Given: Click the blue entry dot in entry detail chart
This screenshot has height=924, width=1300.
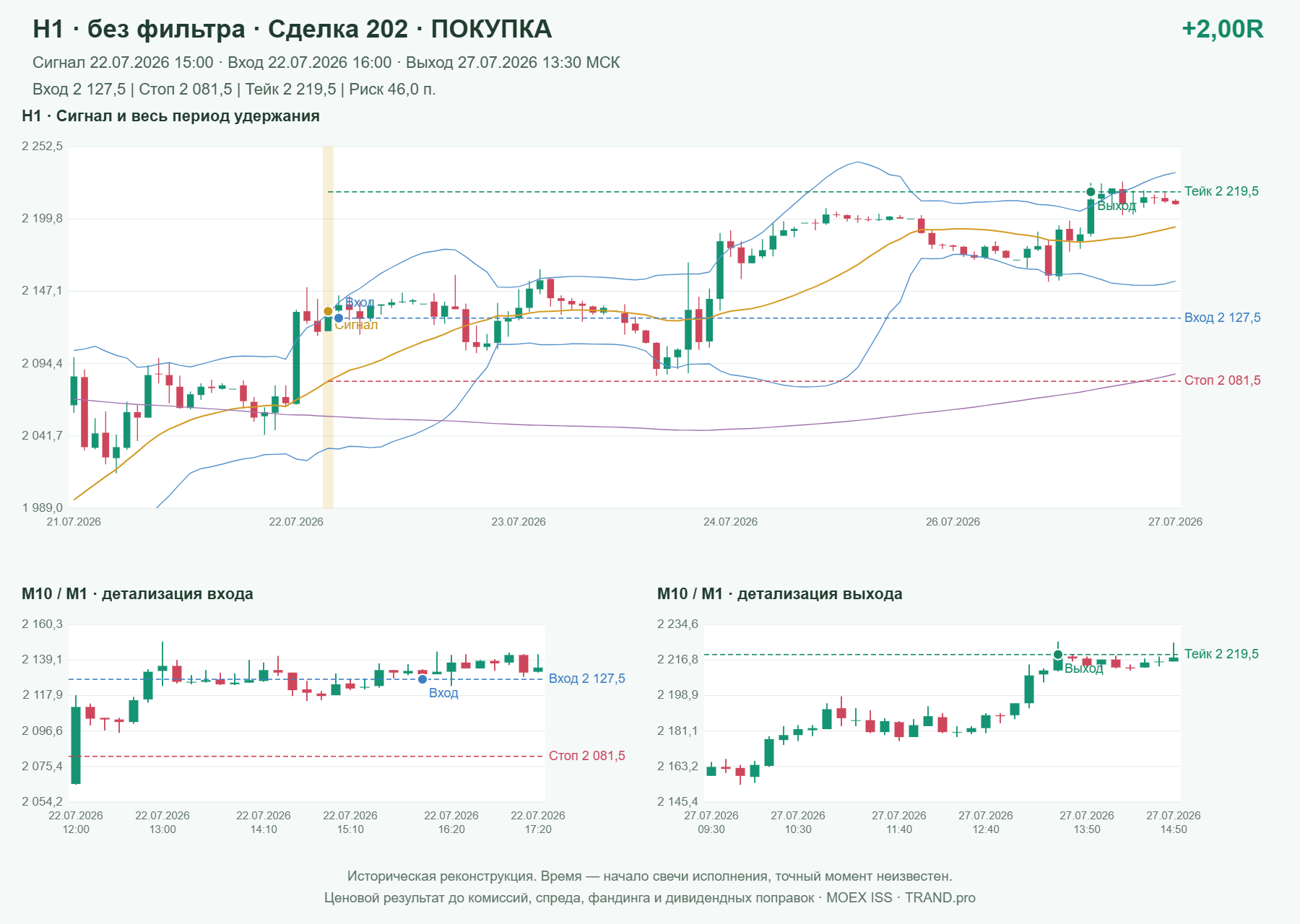Looking at the screenshot, I should [422, 679].
